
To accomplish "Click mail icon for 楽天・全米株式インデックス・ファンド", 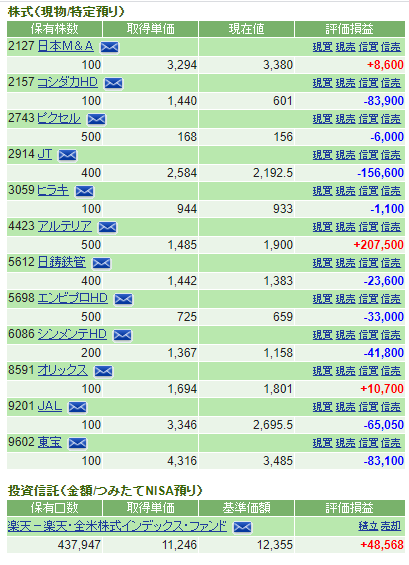I will 243,528.
